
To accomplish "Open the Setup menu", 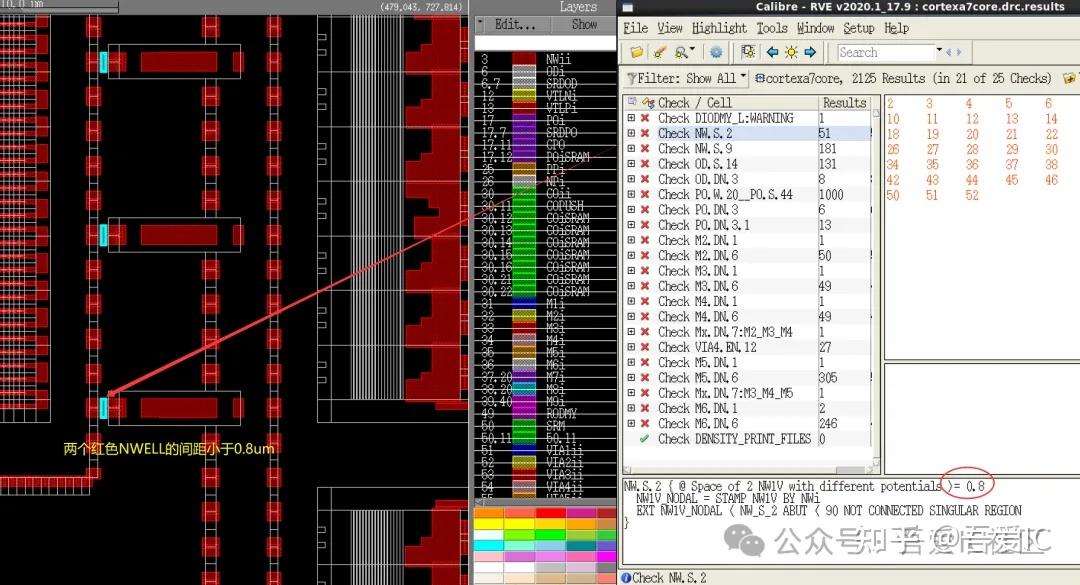I will pyautogui.click(x=858, y=27).
